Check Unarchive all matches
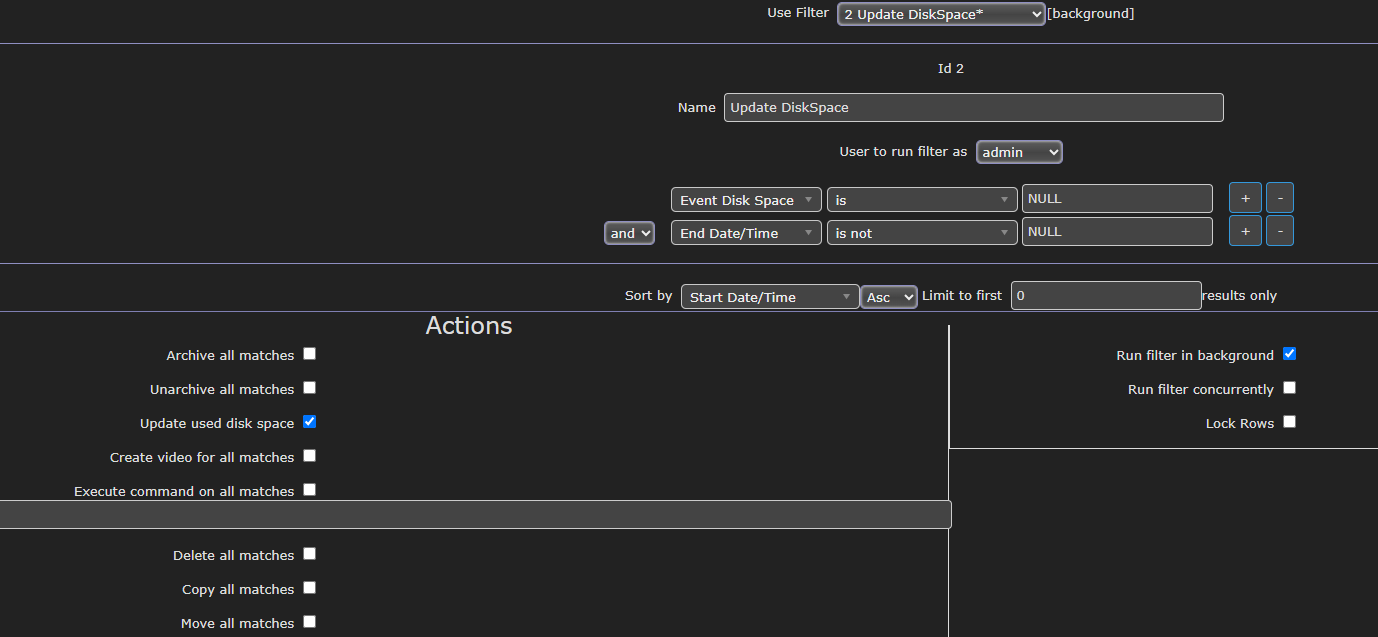The image size is (1378, 637). tap(310, 388)
